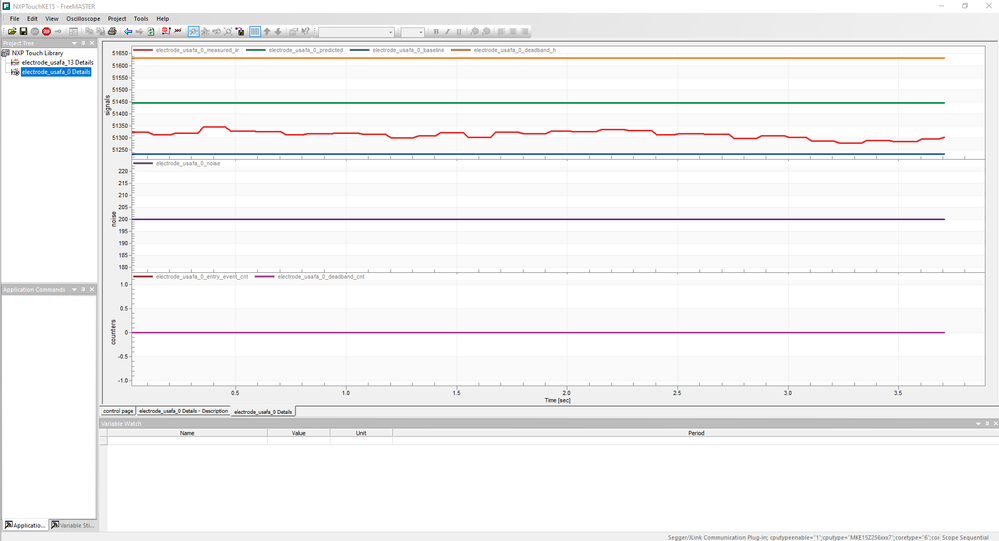Click the red Stop communication icon
Screen dimensions: 999x541
(x=47, y=31)
